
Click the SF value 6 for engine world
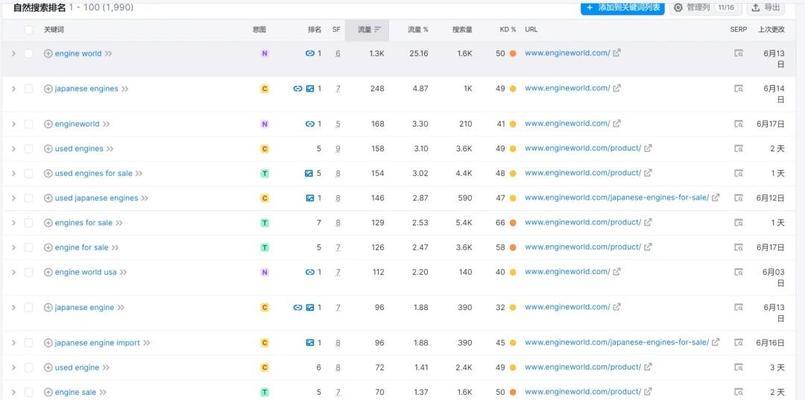338,53
